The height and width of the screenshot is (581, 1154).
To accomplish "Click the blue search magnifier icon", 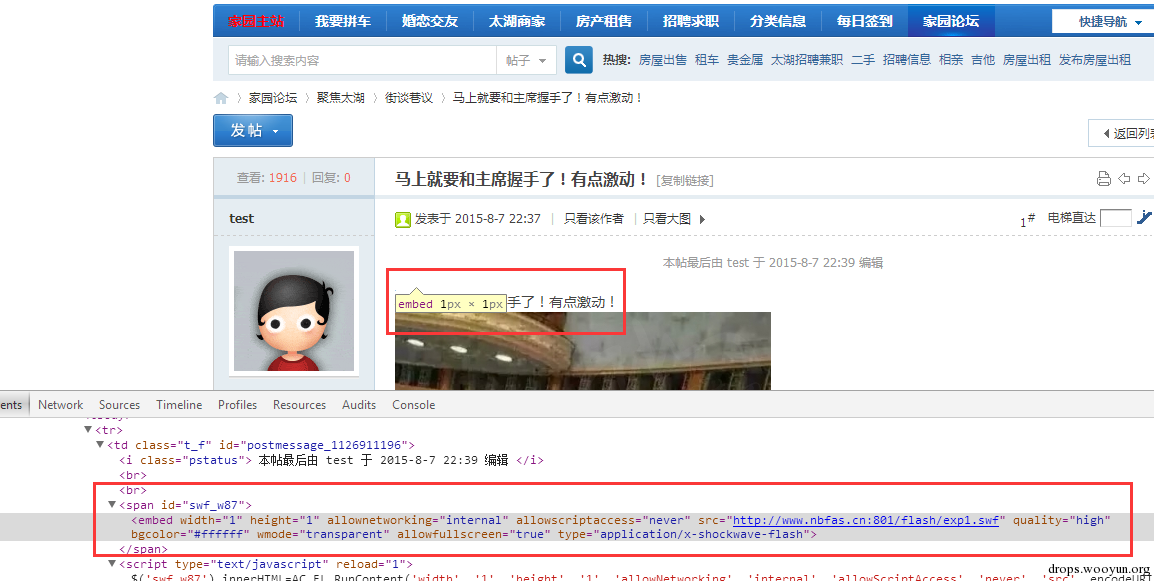I will [579, 60].
